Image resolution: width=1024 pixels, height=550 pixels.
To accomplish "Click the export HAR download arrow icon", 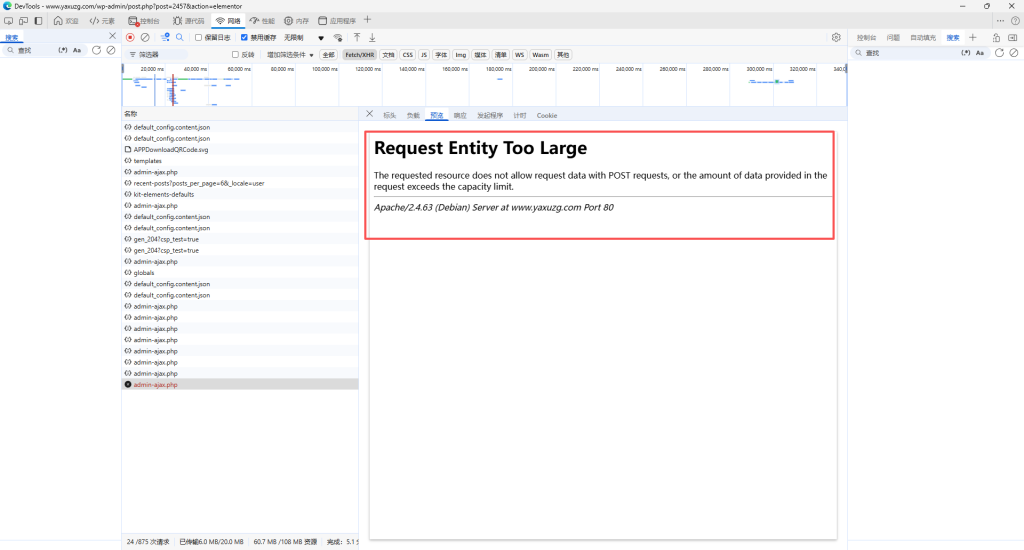I will pos(372,37).
